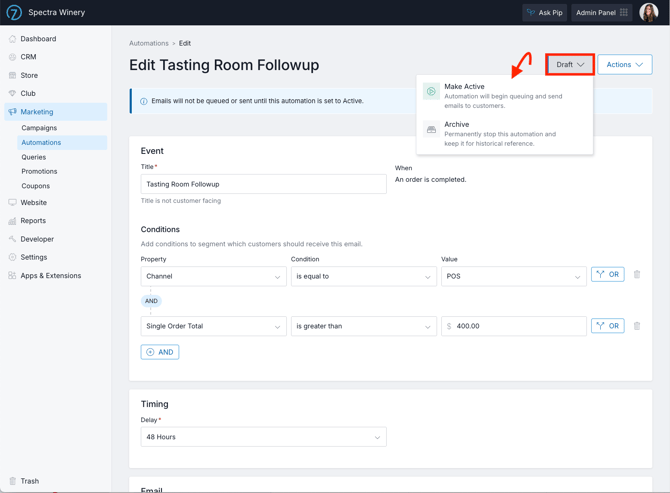Image resolution: width=670 pixels, height=493 pixels.
Task: Click the Marketing megaphone icon
Action: tap(12, 112)
